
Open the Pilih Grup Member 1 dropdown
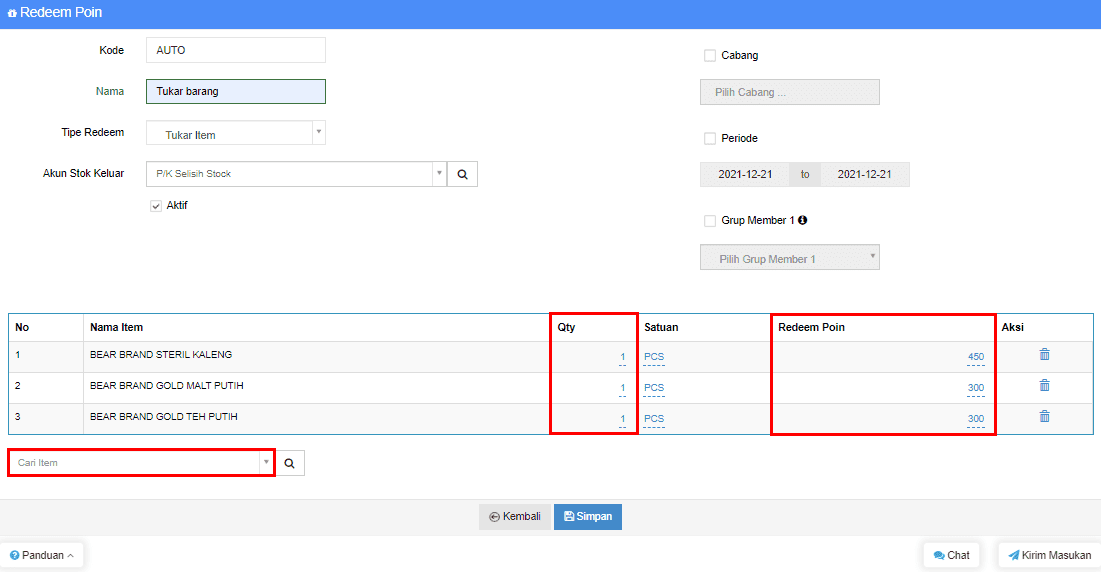click(790, 258)
